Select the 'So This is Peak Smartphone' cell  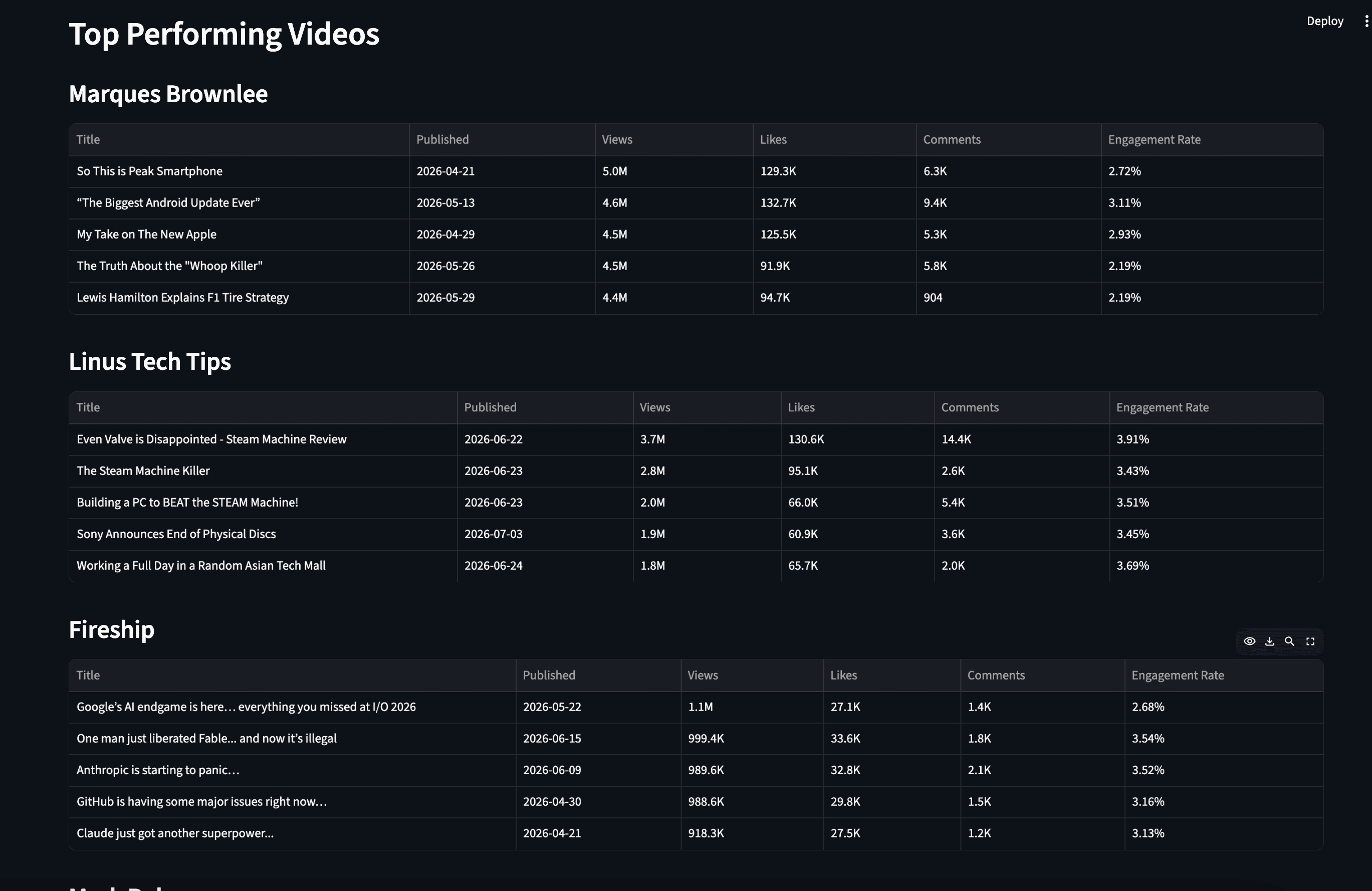[239, 171]
